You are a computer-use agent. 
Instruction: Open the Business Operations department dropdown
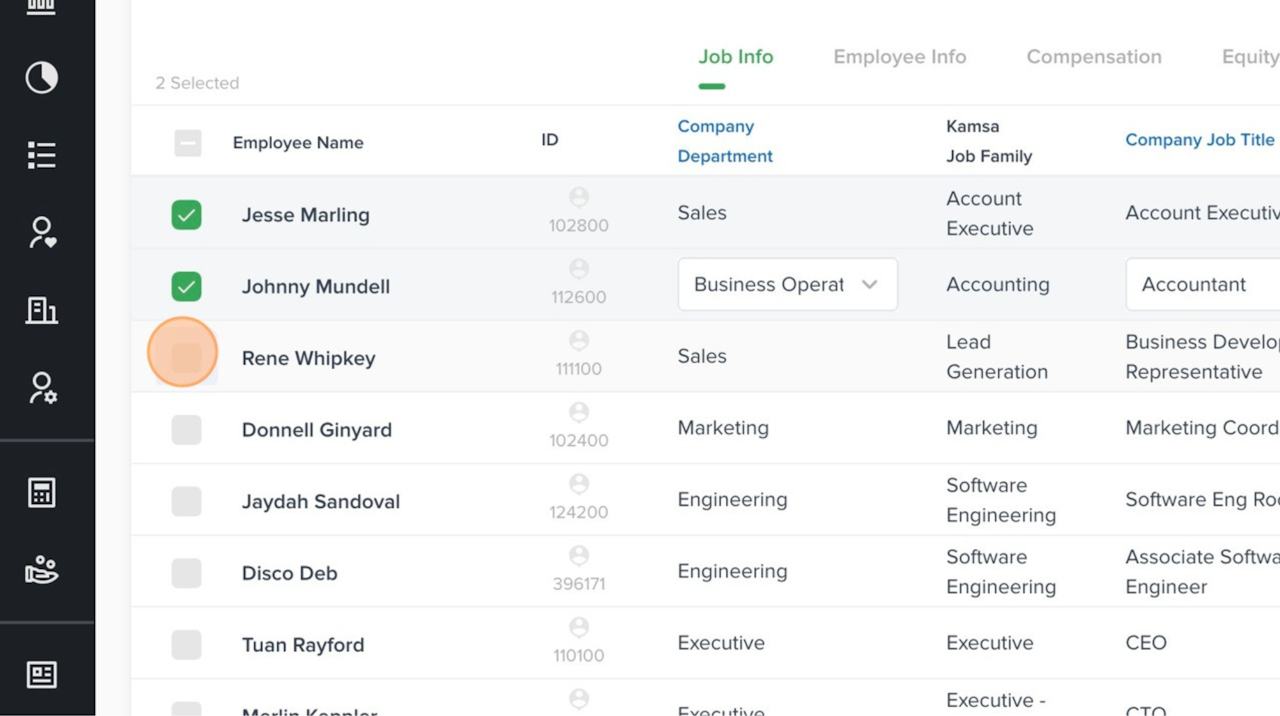pyautogui.click(x=787, y=285)
